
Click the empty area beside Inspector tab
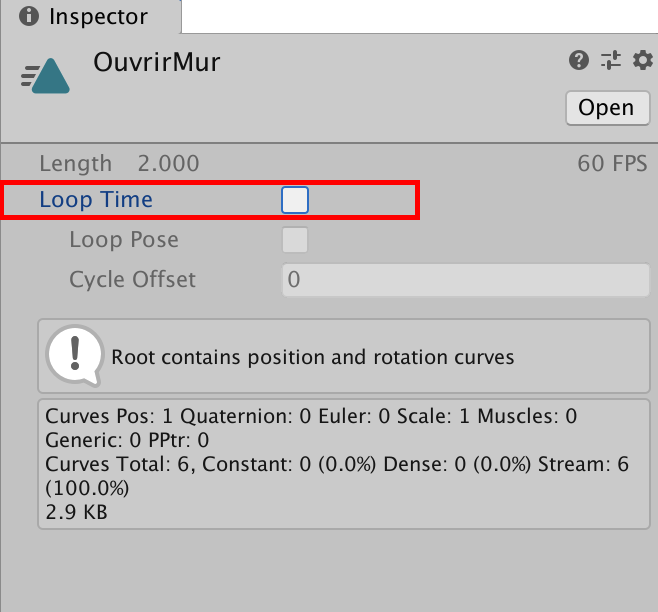420,15
